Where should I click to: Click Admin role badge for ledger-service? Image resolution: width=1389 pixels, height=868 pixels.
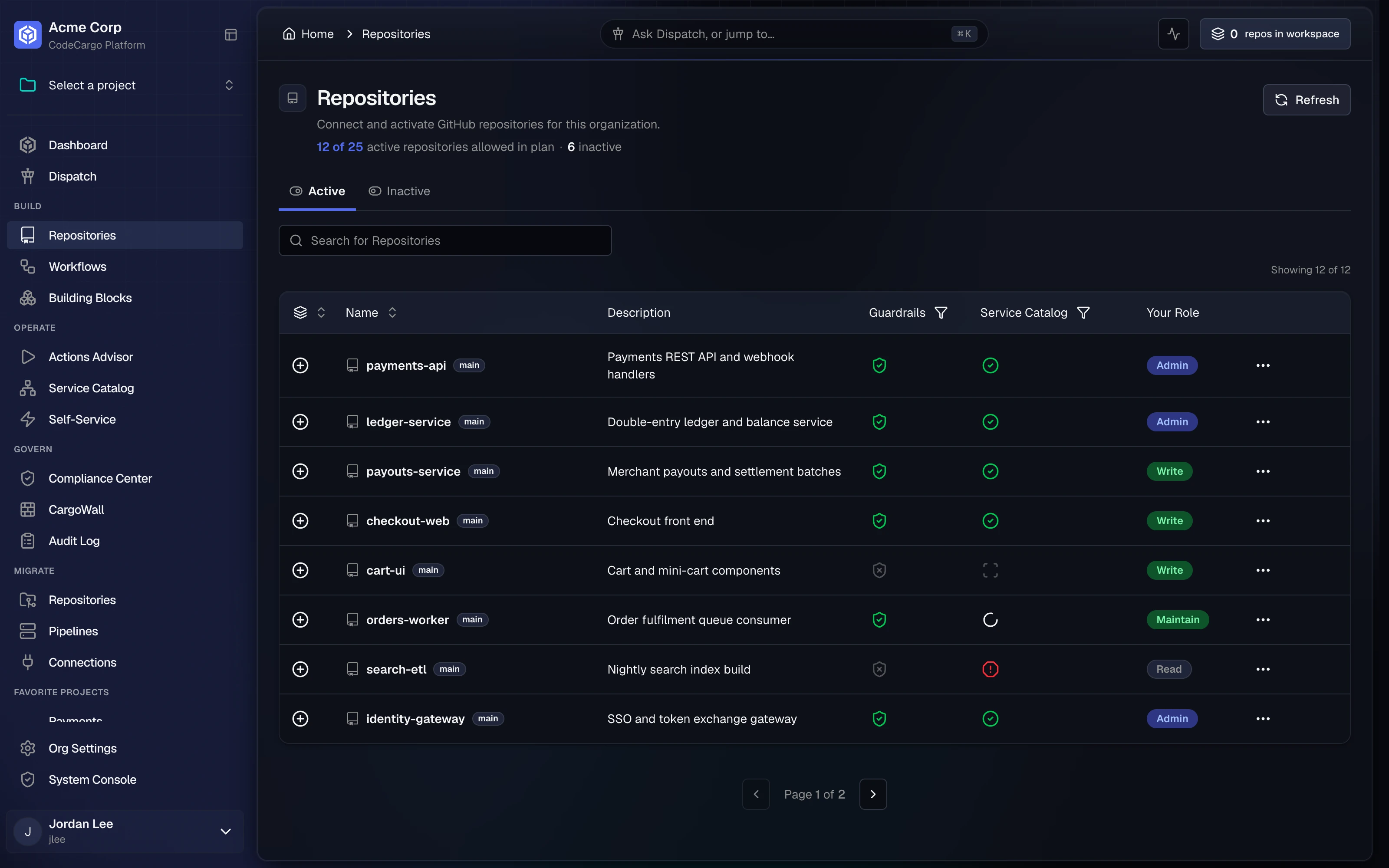click(1172, 422)
